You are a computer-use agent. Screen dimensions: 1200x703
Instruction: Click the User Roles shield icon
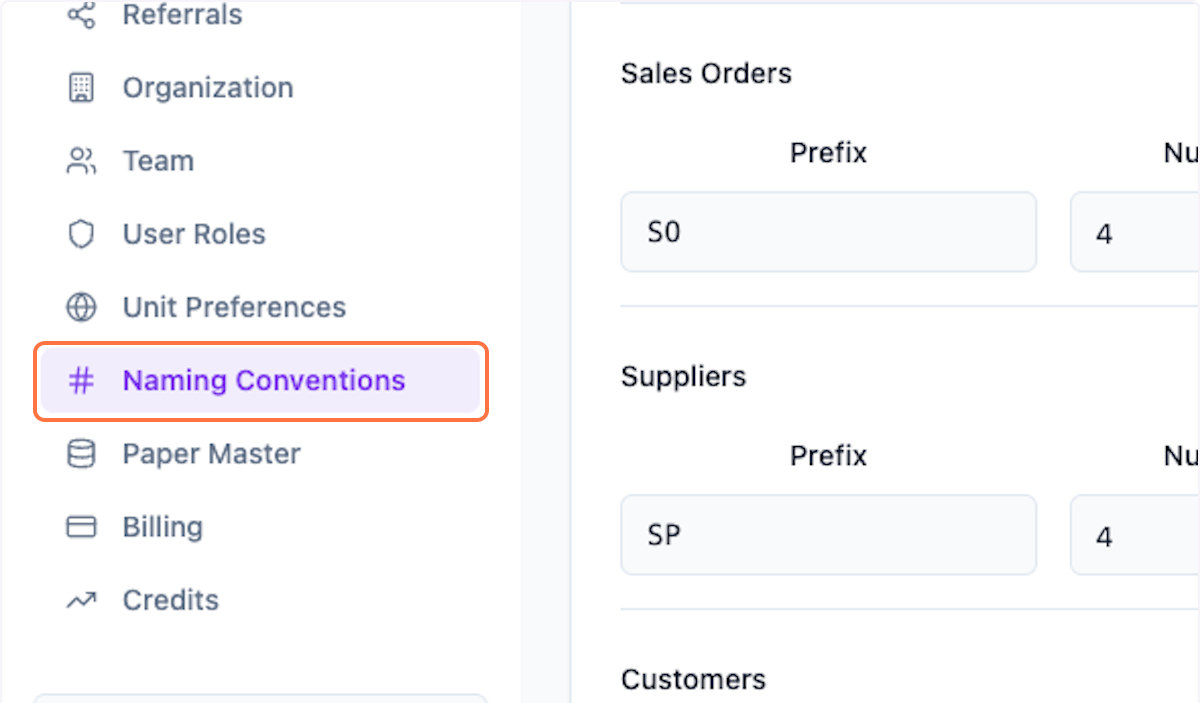pyautogui.click(x=81, y=234)
